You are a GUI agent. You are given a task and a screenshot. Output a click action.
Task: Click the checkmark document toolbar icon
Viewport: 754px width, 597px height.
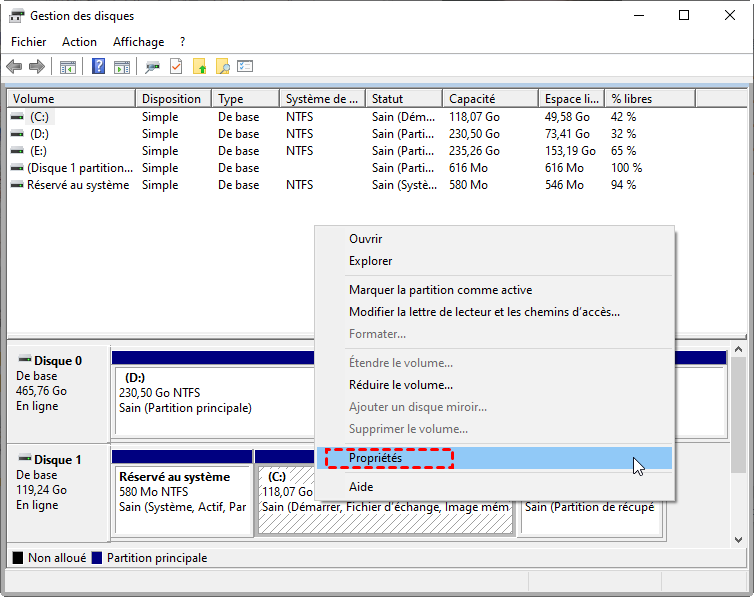176,67
